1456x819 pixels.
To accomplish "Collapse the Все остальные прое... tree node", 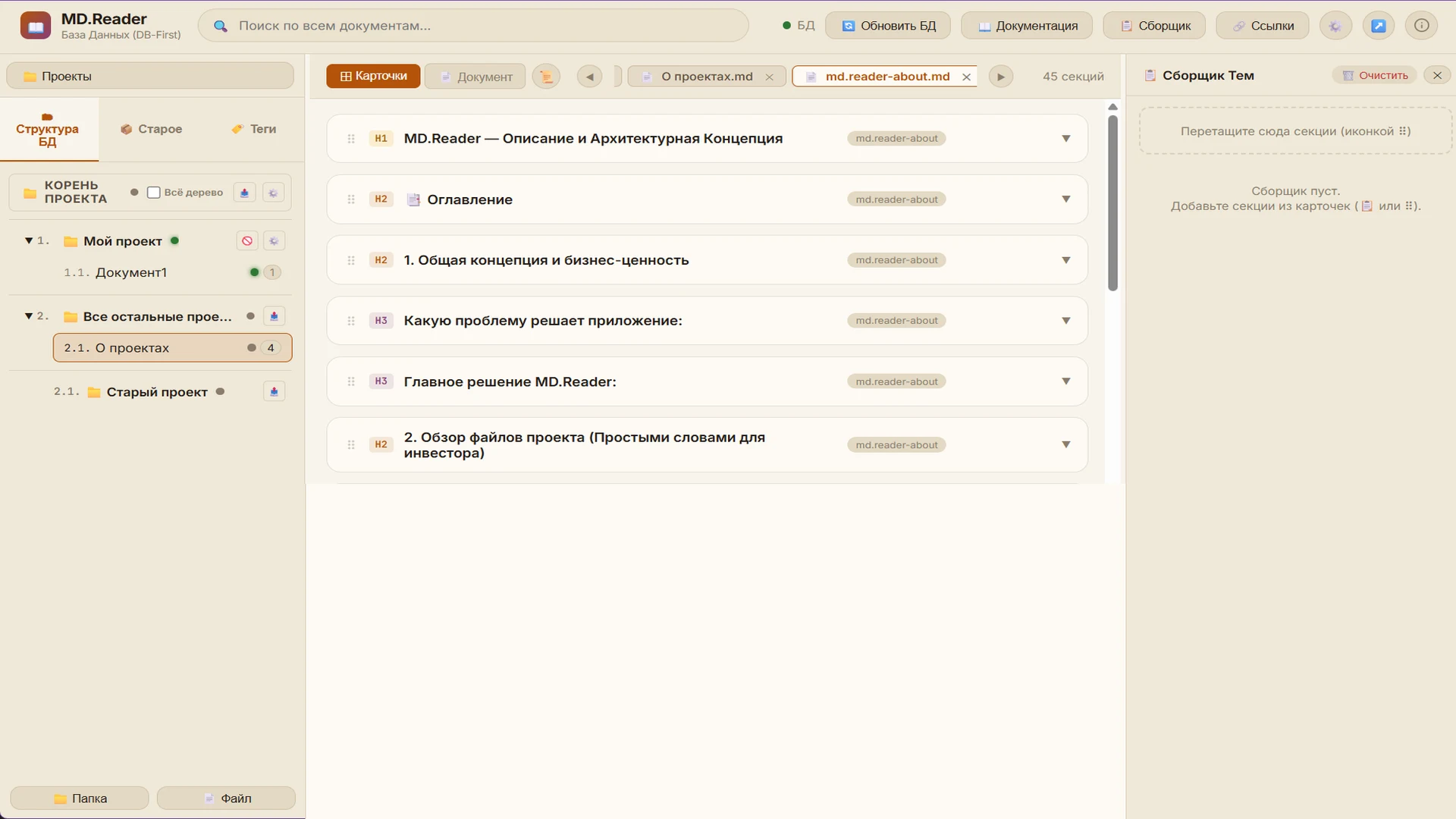I will coord(29,316).
